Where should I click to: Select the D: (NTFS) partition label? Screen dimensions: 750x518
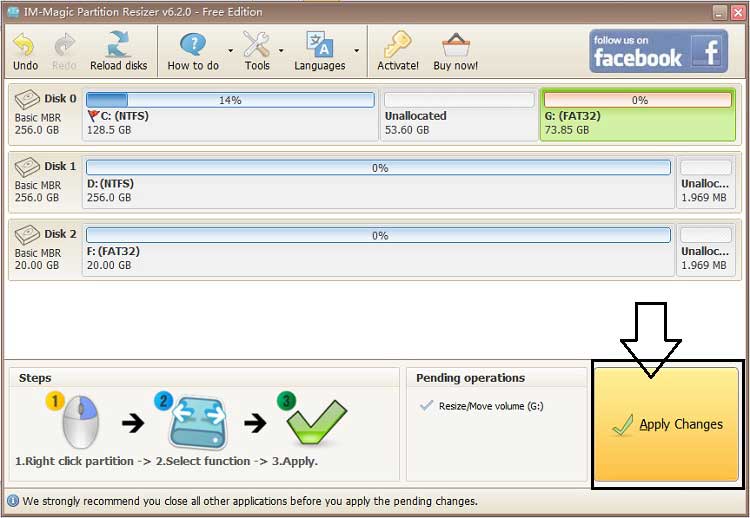point(110,184)
